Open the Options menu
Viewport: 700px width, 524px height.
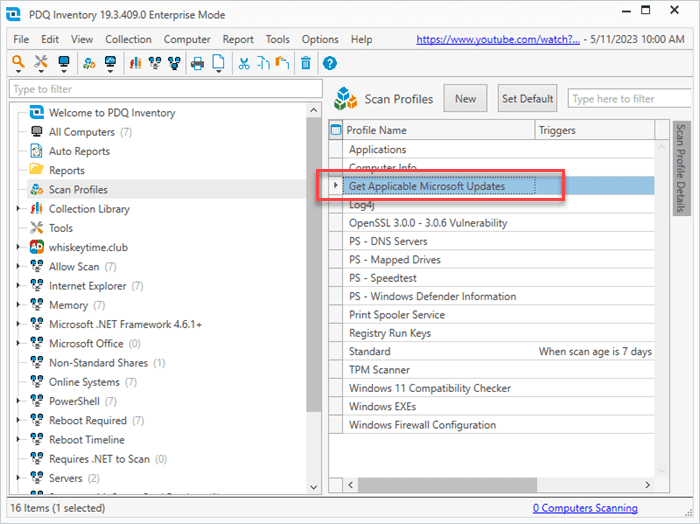click(320, 39)
